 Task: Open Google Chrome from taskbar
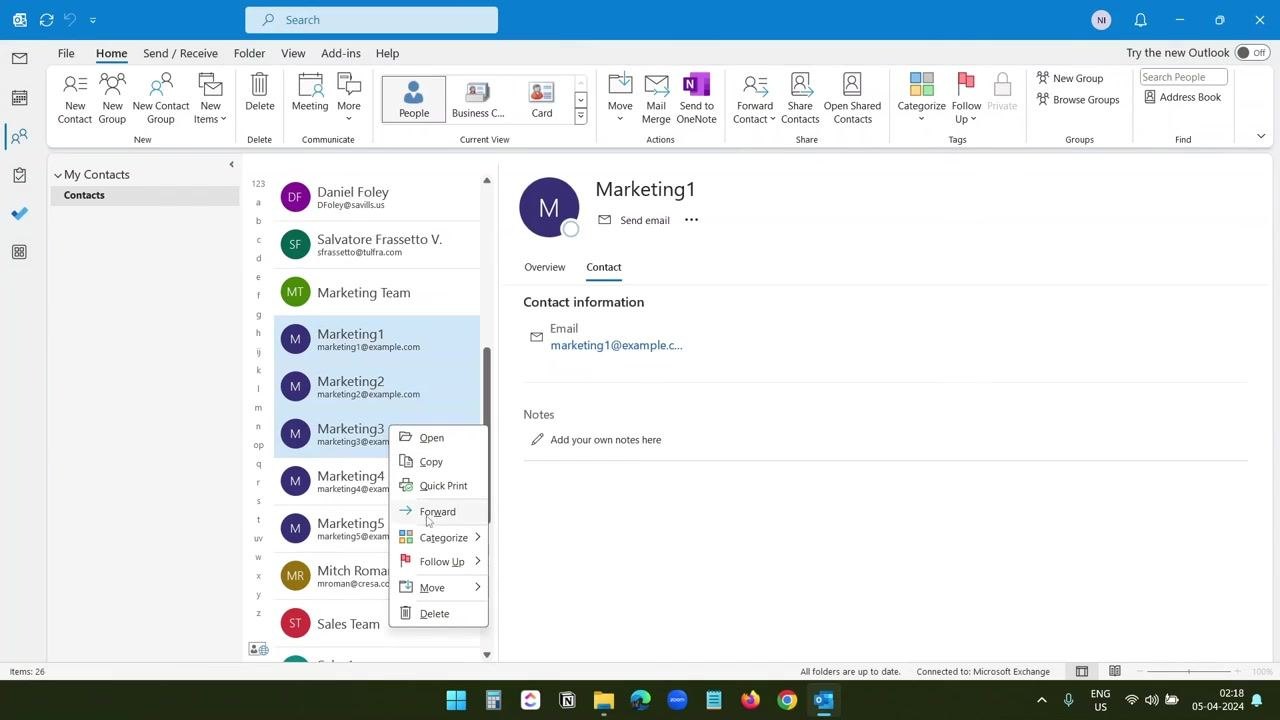787,700
